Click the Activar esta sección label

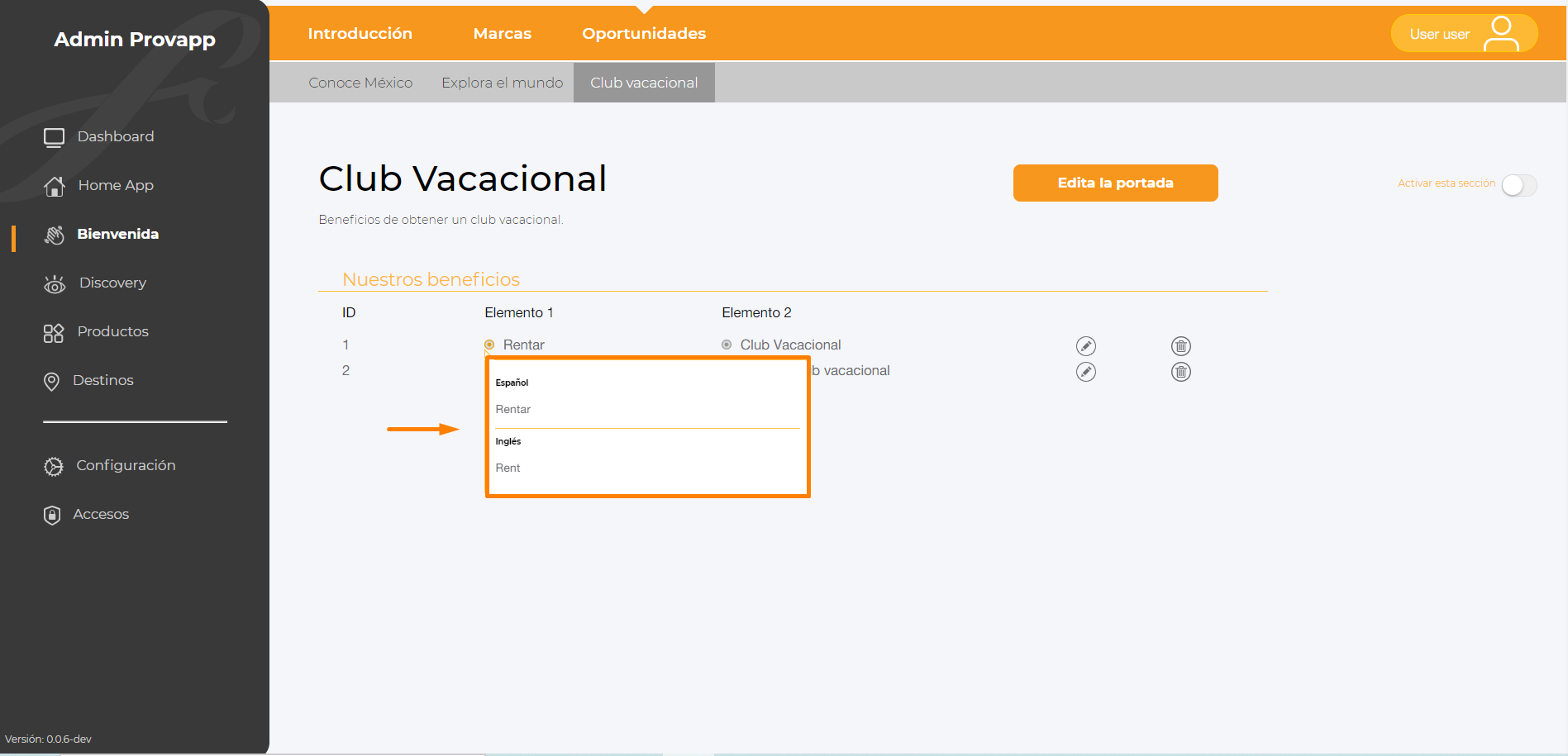1446,183
